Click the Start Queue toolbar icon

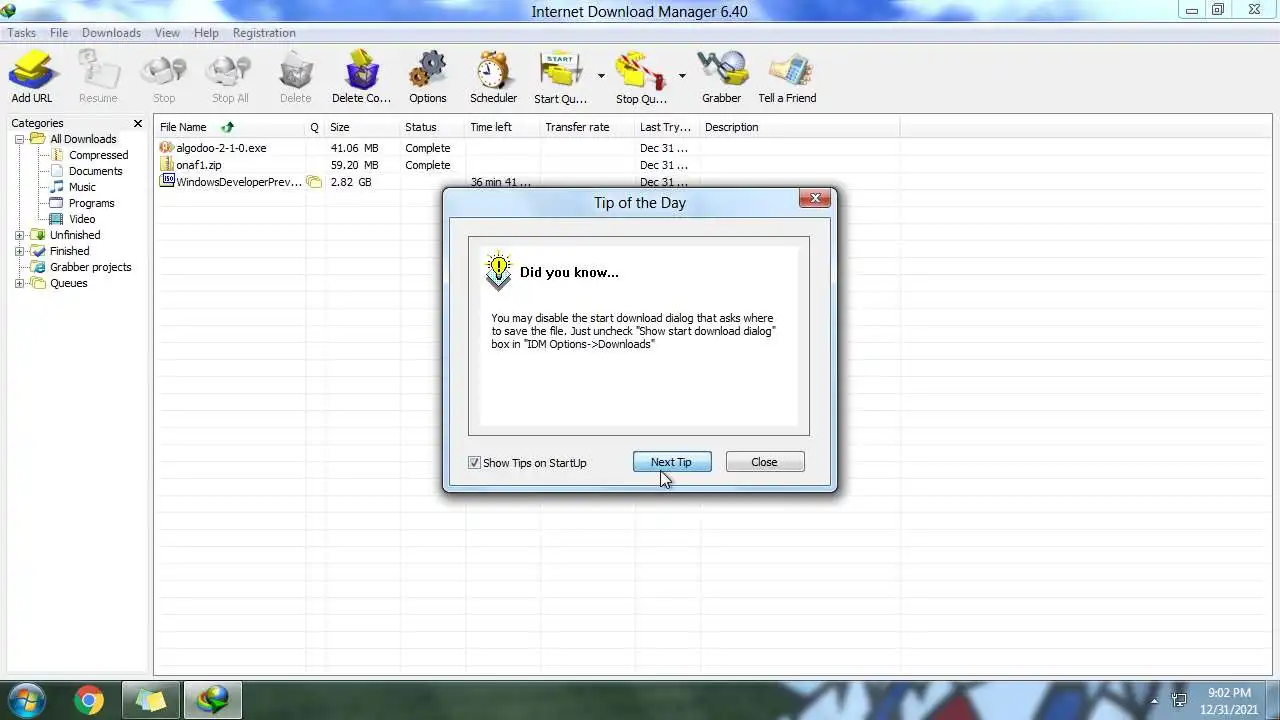point(560,77)
